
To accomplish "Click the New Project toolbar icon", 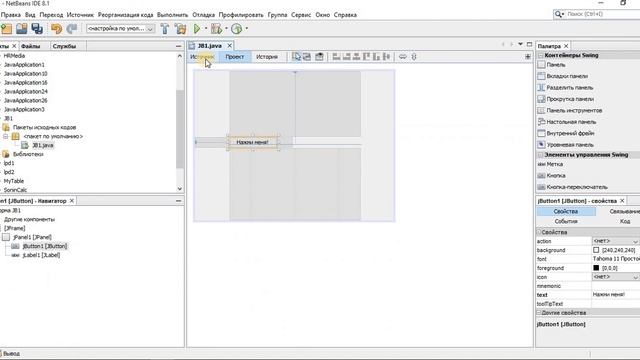I will pyautogui.click(x=7, y=29).
